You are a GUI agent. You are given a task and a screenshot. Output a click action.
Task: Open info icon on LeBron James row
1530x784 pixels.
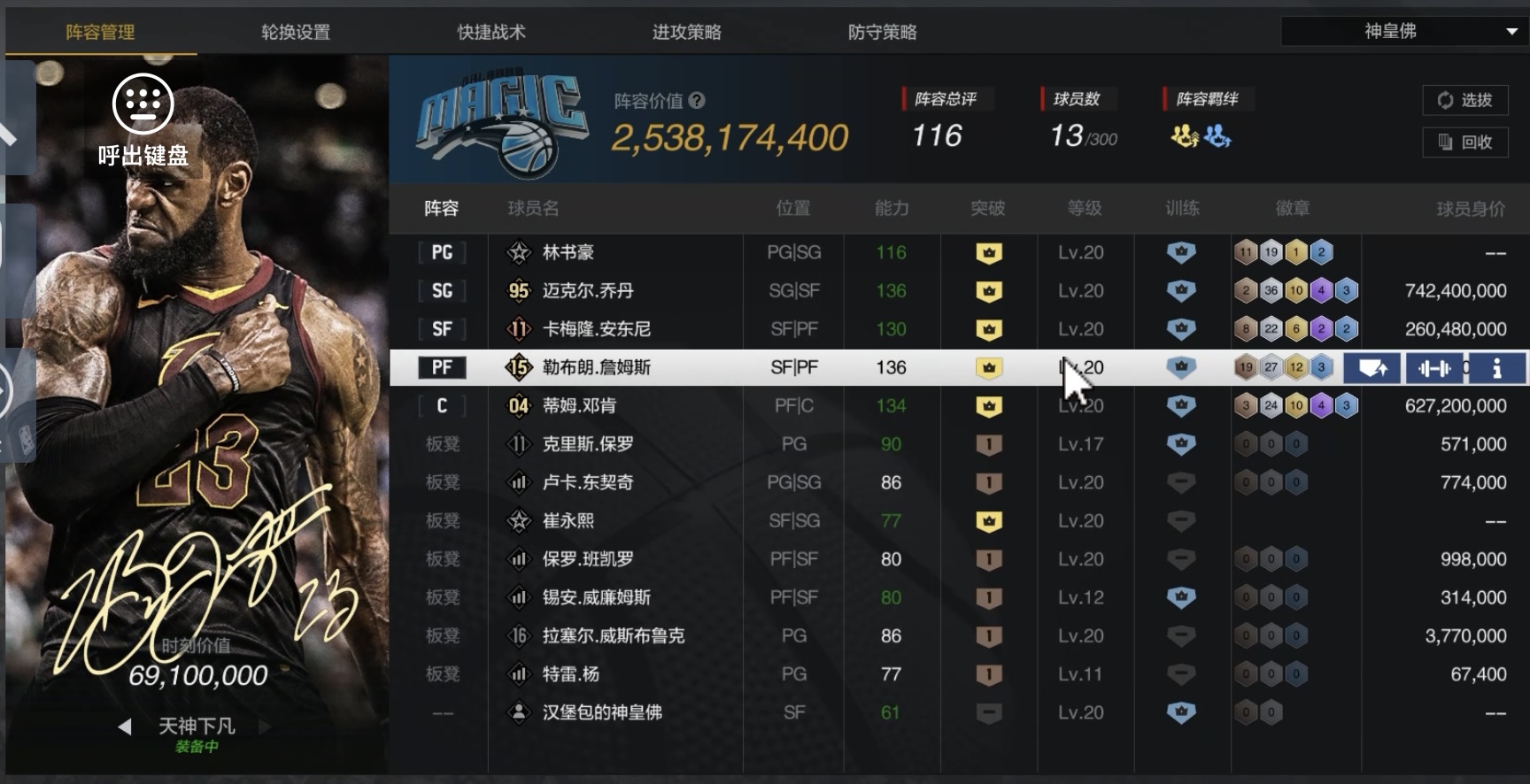(1496, 367)
